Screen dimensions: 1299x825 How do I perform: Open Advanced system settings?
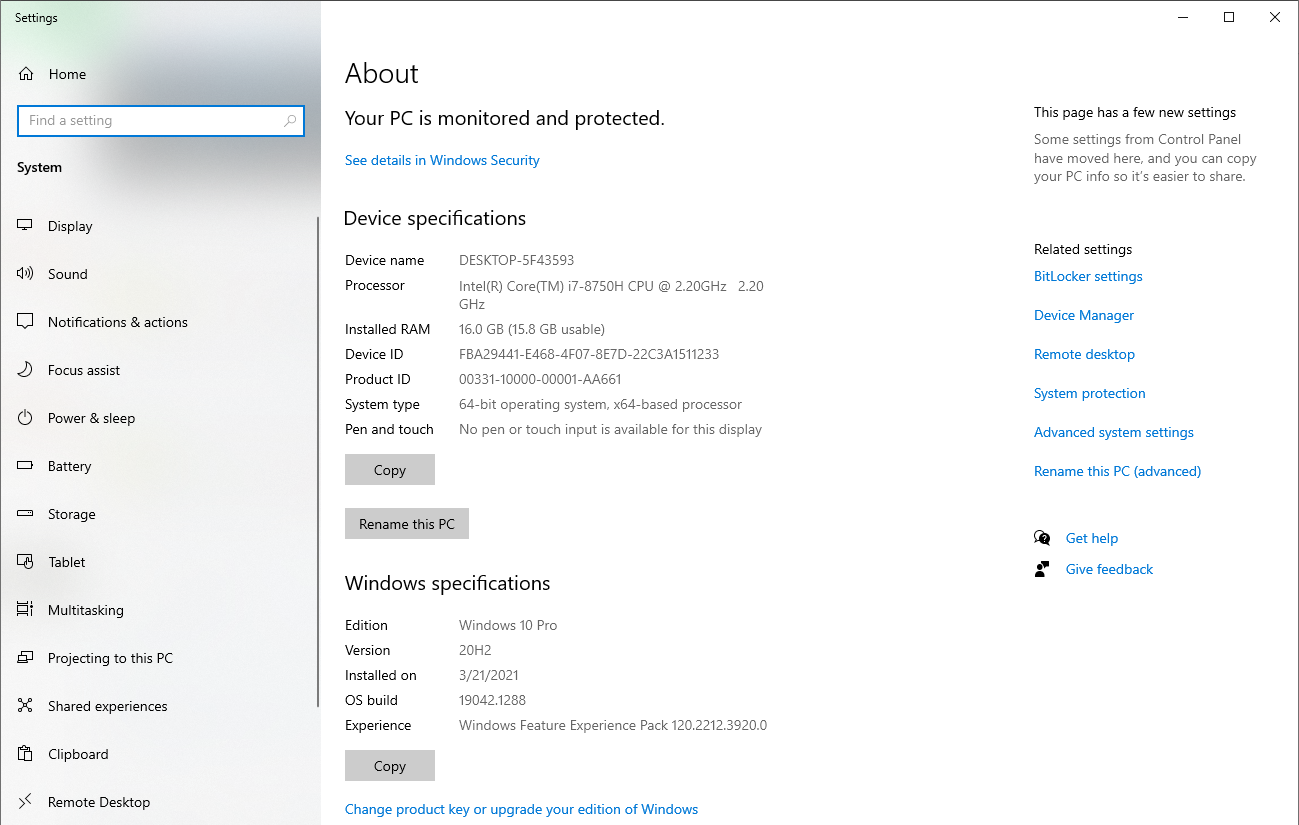pyautogui.click(x=1114, y=432)
